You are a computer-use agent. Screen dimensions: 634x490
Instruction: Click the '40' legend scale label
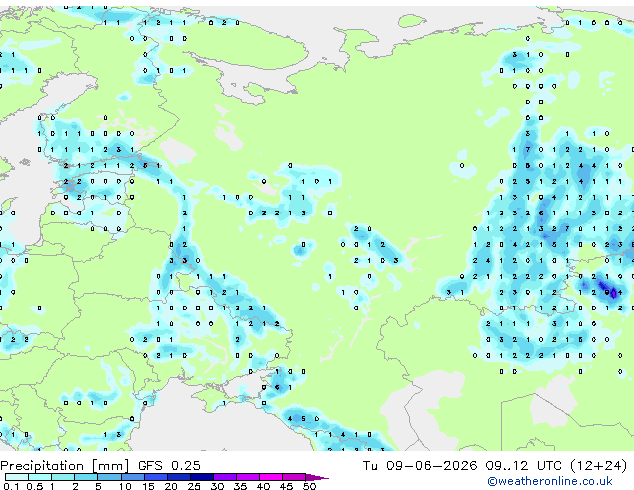pos(263,486)
